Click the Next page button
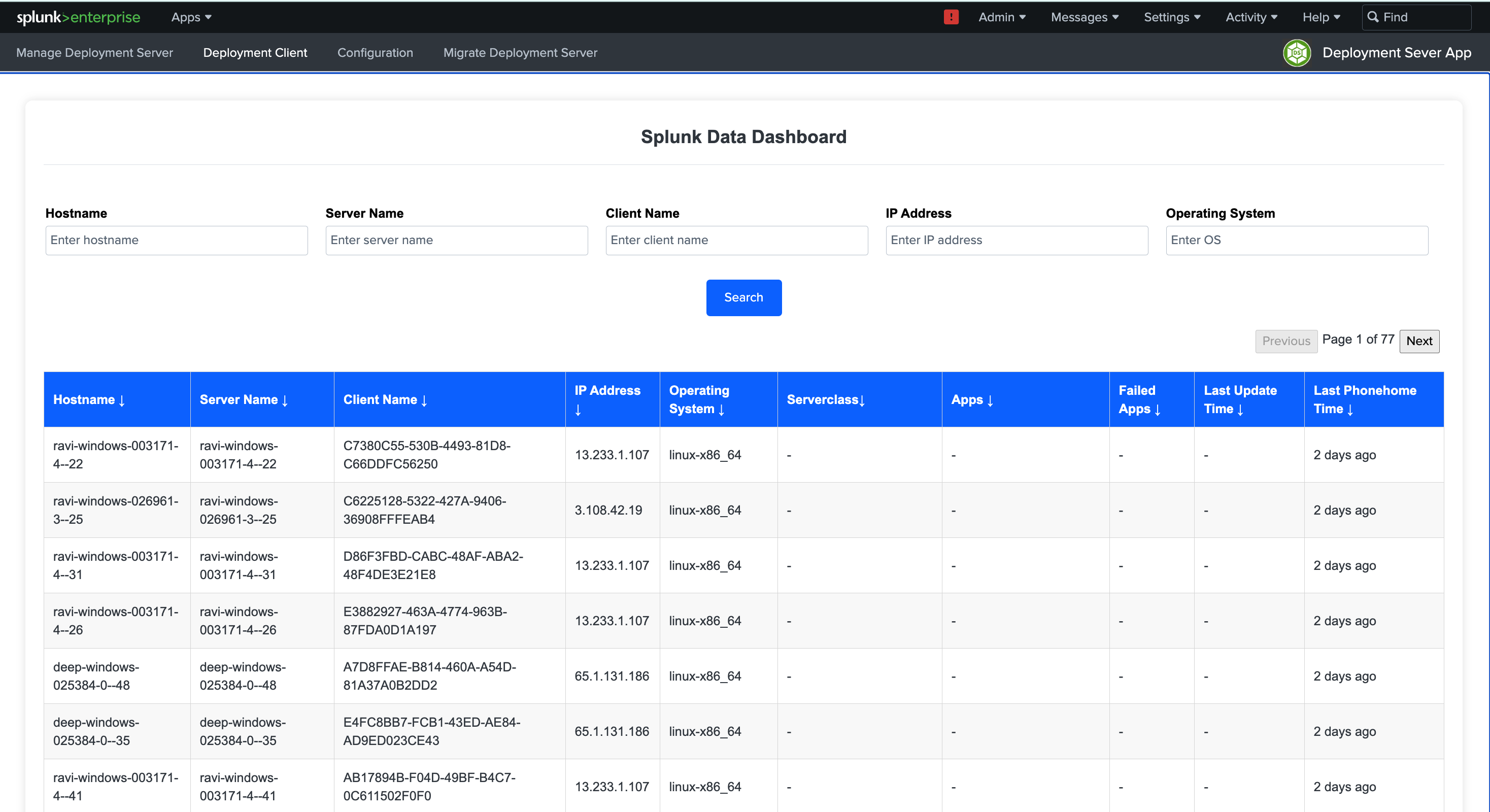The image size is (1490, 812). tap(1419, 341)
